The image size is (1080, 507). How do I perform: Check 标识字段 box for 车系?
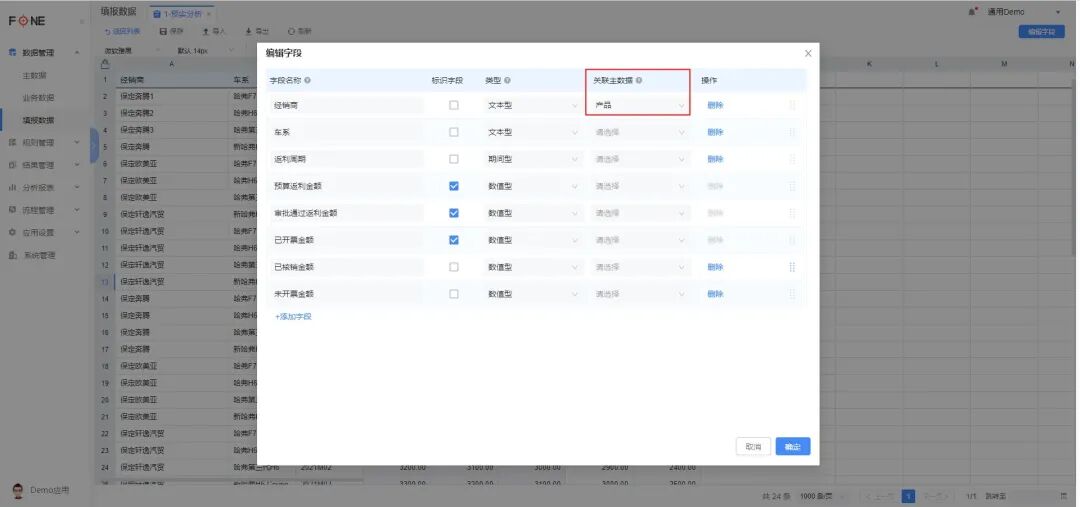453,132
